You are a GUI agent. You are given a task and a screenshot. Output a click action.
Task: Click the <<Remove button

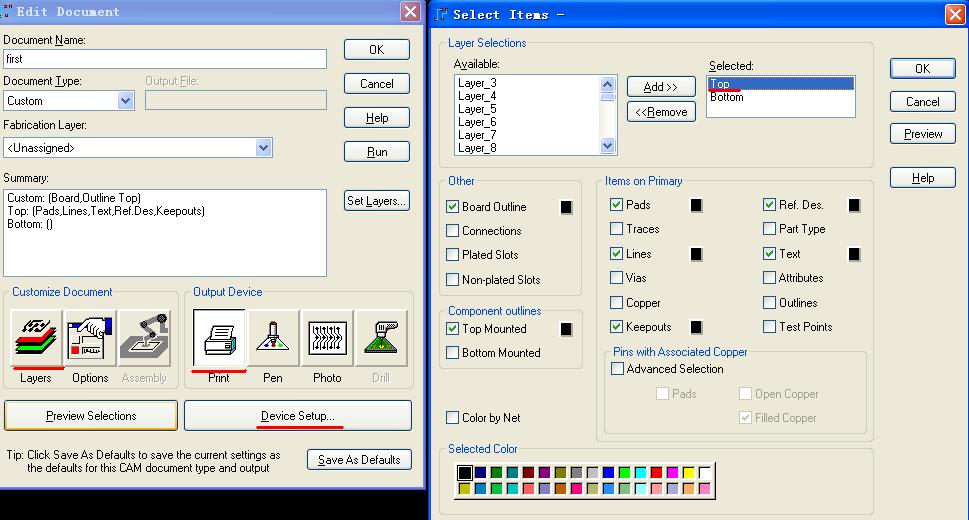(x=661, y=112)
